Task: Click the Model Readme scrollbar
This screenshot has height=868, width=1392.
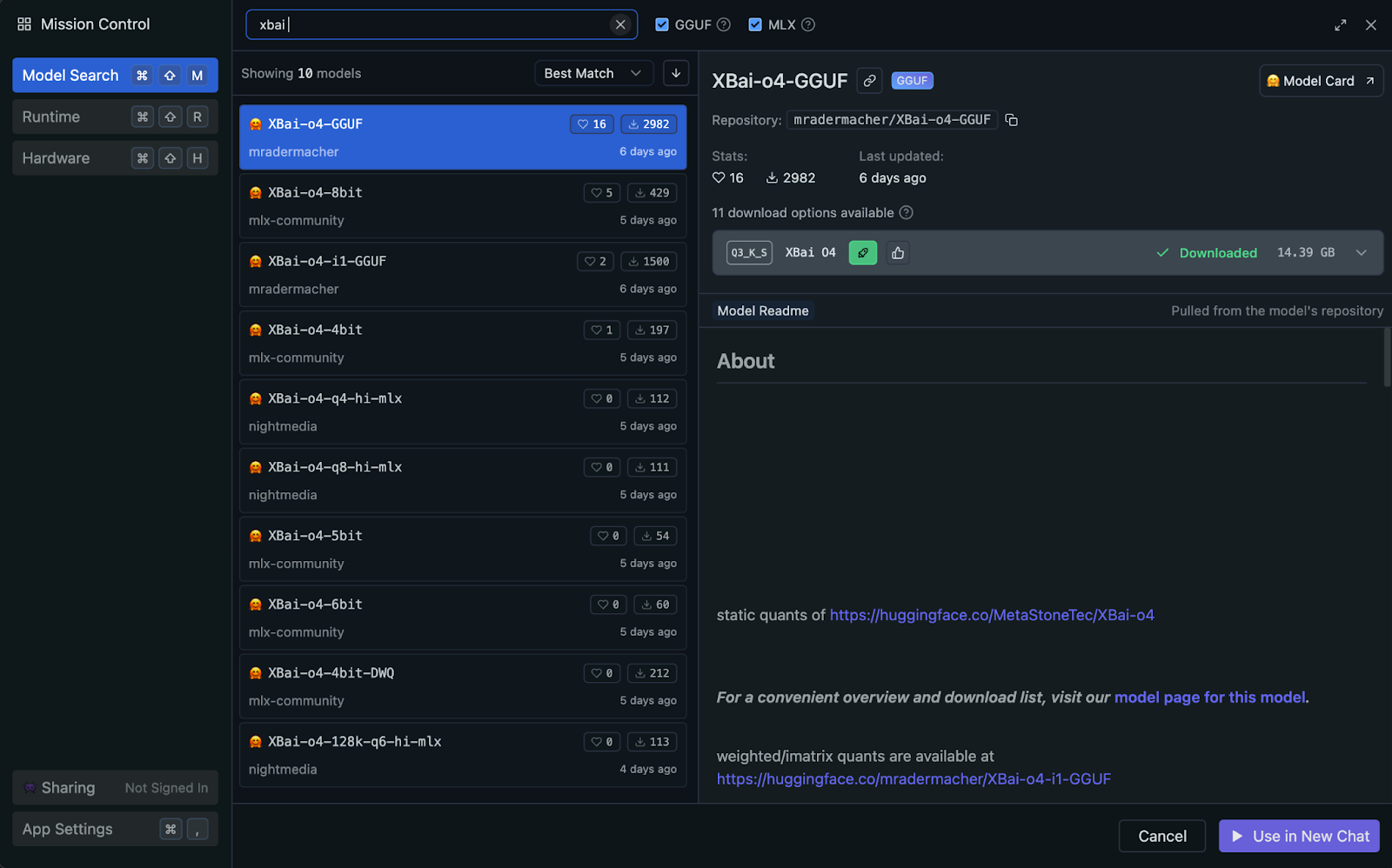Action: pyautogui.click(x=1387, y=358)
